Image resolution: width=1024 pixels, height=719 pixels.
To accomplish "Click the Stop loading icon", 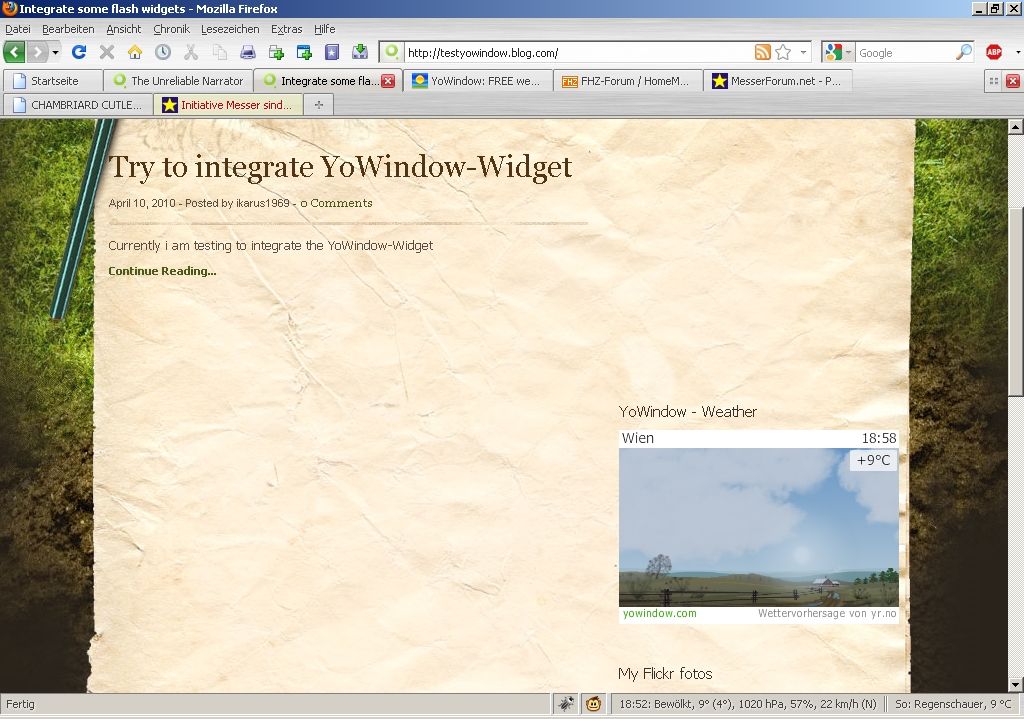I will [106, 51].
